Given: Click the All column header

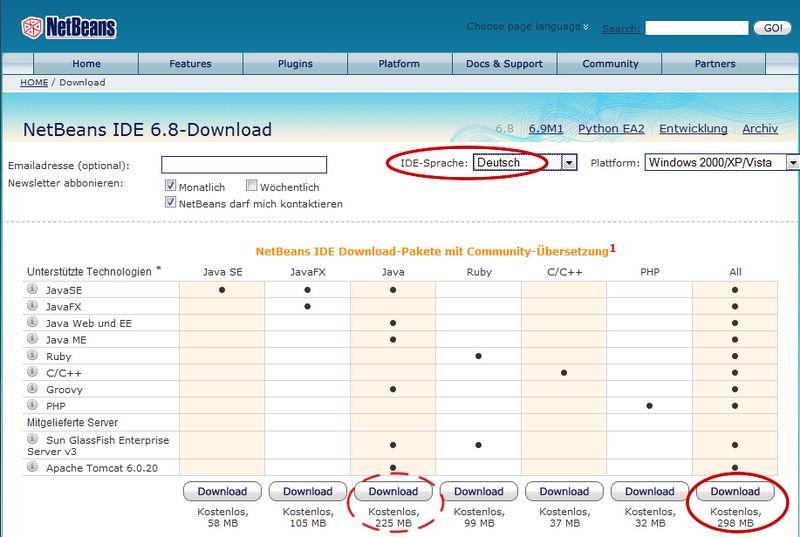Looking at the screenshot, I should 735,272.
